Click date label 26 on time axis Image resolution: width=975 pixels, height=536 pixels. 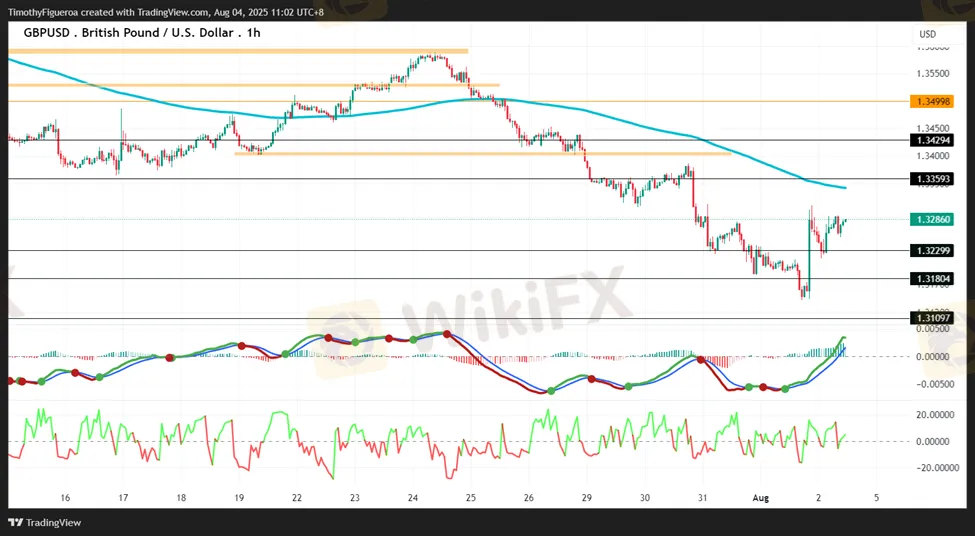[x=529, y=498]
